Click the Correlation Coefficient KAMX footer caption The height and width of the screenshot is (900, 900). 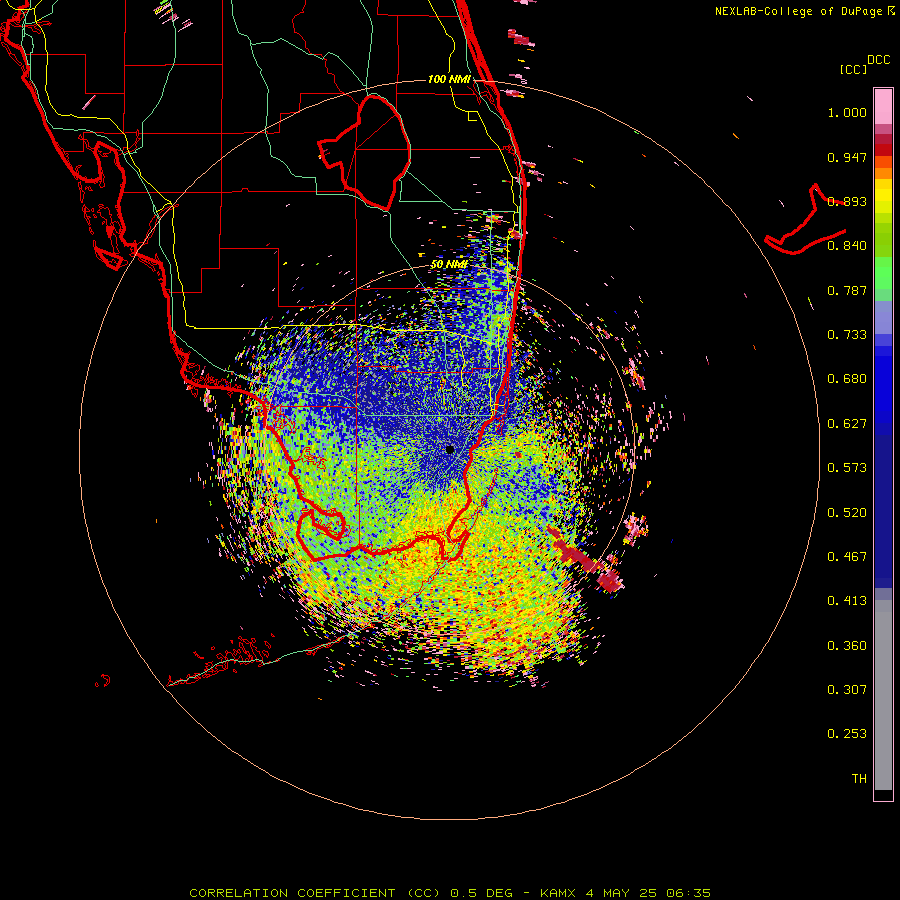(450, 893)
